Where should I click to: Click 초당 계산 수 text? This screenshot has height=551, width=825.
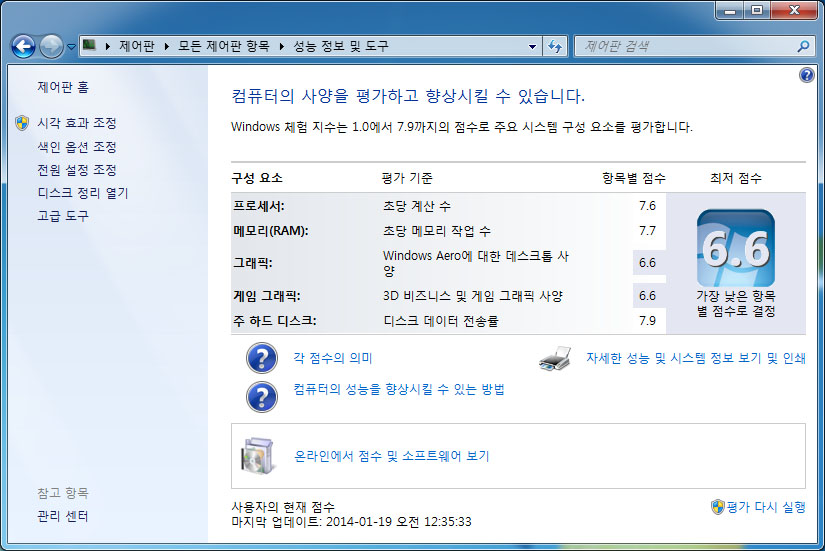417,206
